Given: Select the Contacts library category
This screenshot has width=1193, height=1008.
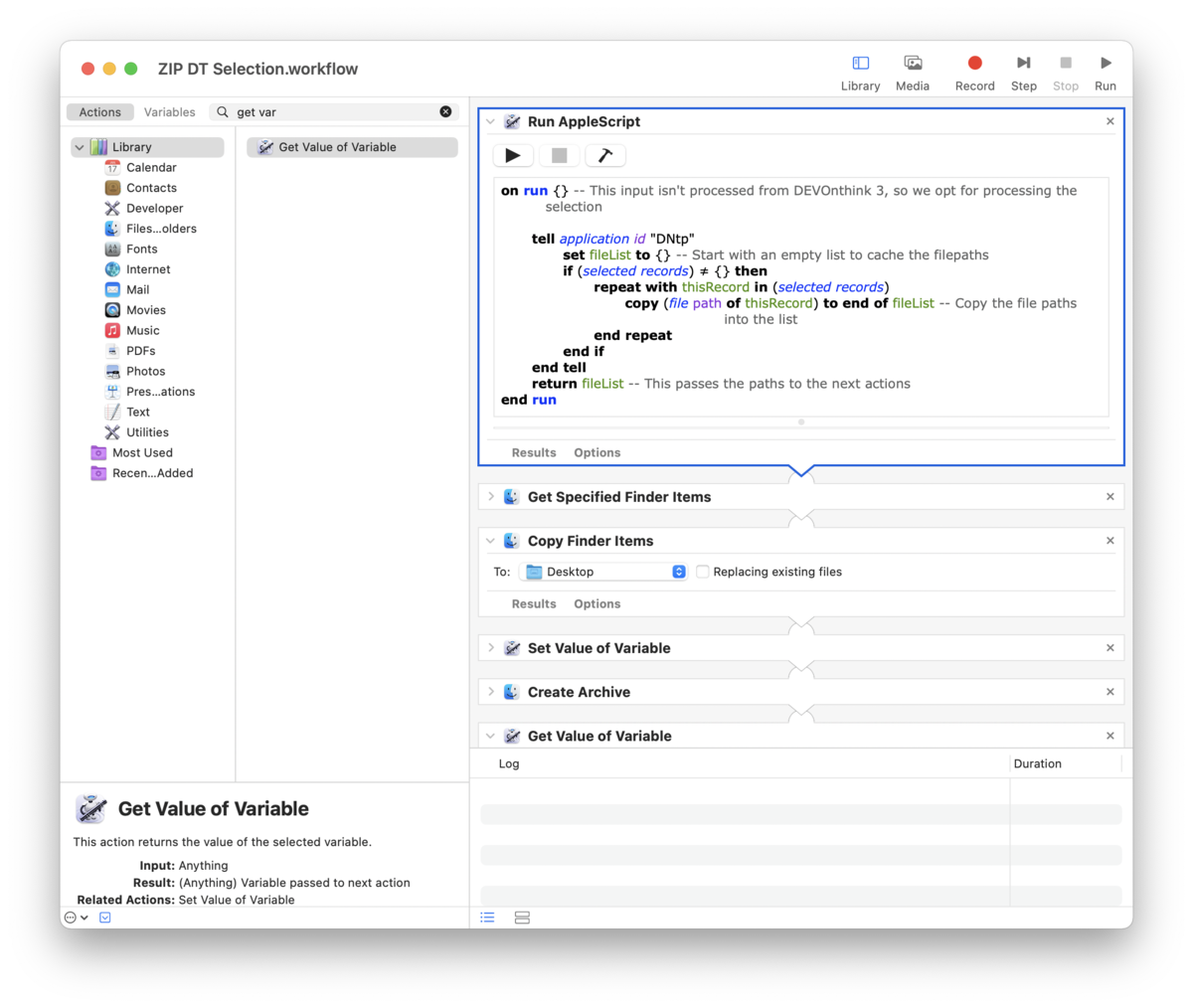Looking at the screenshot, I should pos(151,188).
